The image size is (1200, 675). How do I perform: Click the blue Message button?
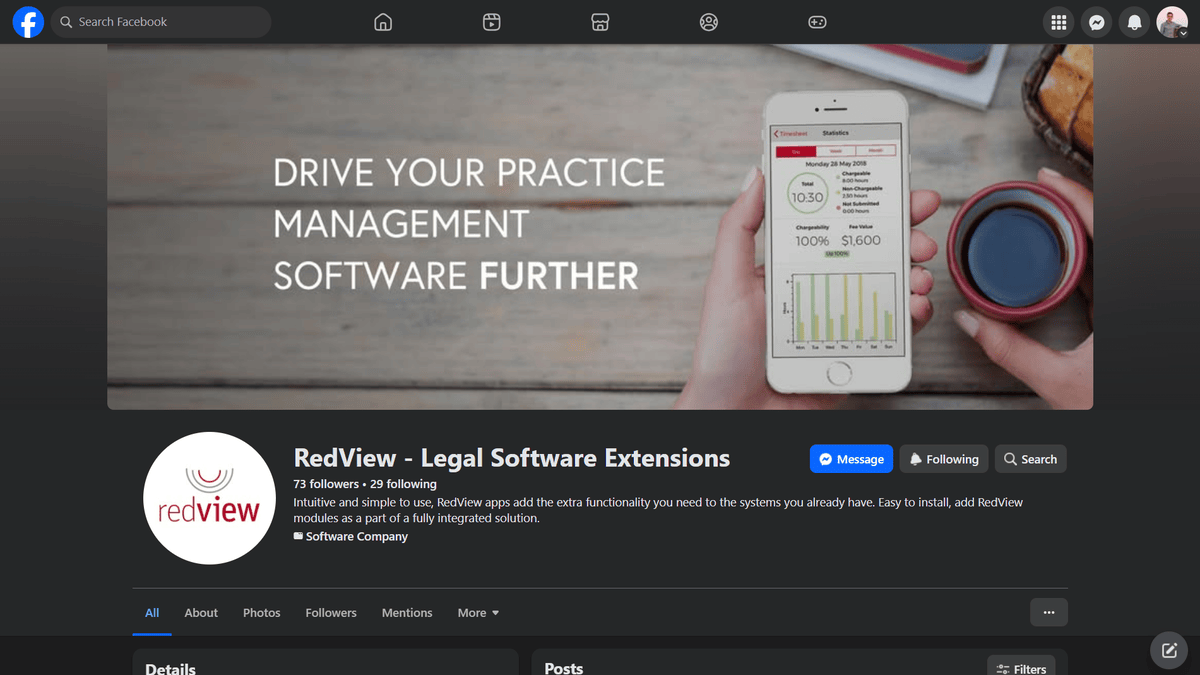pos(851,459)
